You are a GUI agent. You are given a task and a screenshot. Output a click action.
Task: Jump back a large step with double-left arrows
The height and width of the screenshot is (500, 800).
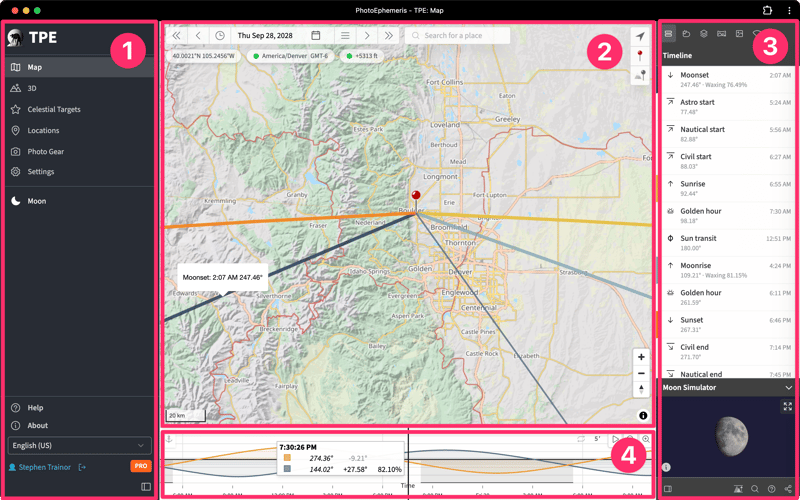pos(177,36)
